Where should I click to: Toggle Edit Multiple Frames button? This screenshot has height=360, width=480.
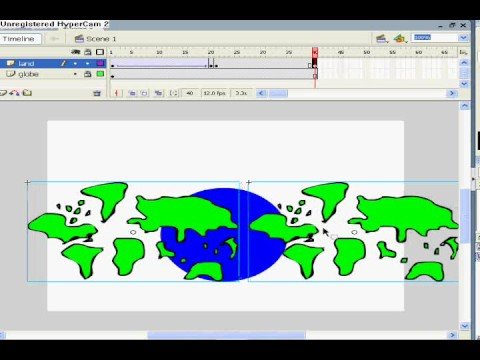click(158, 93)
